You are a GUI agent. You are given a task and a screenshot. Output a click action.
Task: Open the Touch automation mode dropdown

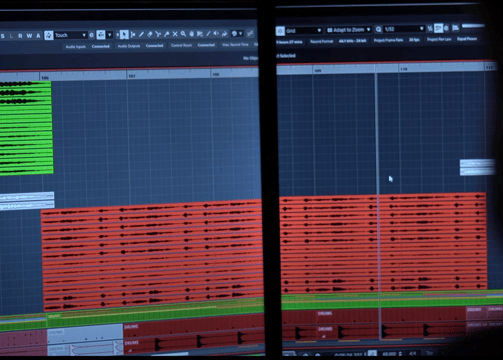[x=70, y=35]
